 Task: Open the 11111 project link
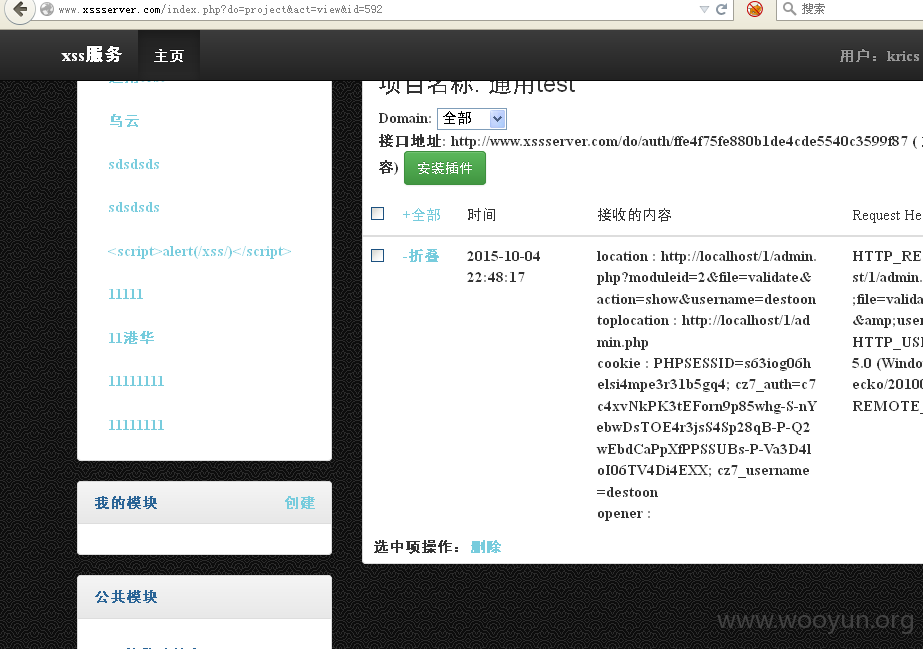coord(125,294)
